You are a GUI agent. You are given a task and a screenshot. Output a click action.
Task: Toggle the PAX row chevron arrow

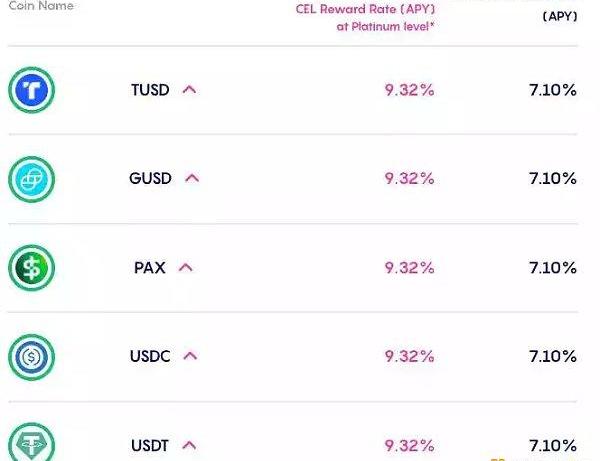tap(185, 268)
